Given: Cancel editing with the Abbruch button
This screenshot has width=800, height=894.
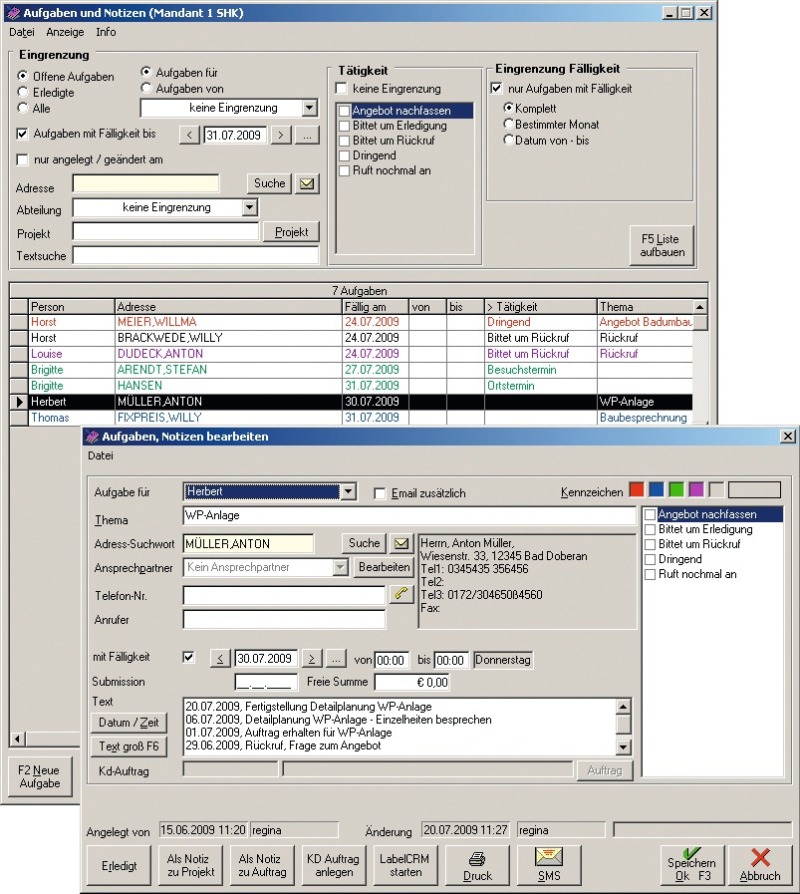Looking at the screenshot, I should point(760,865).
